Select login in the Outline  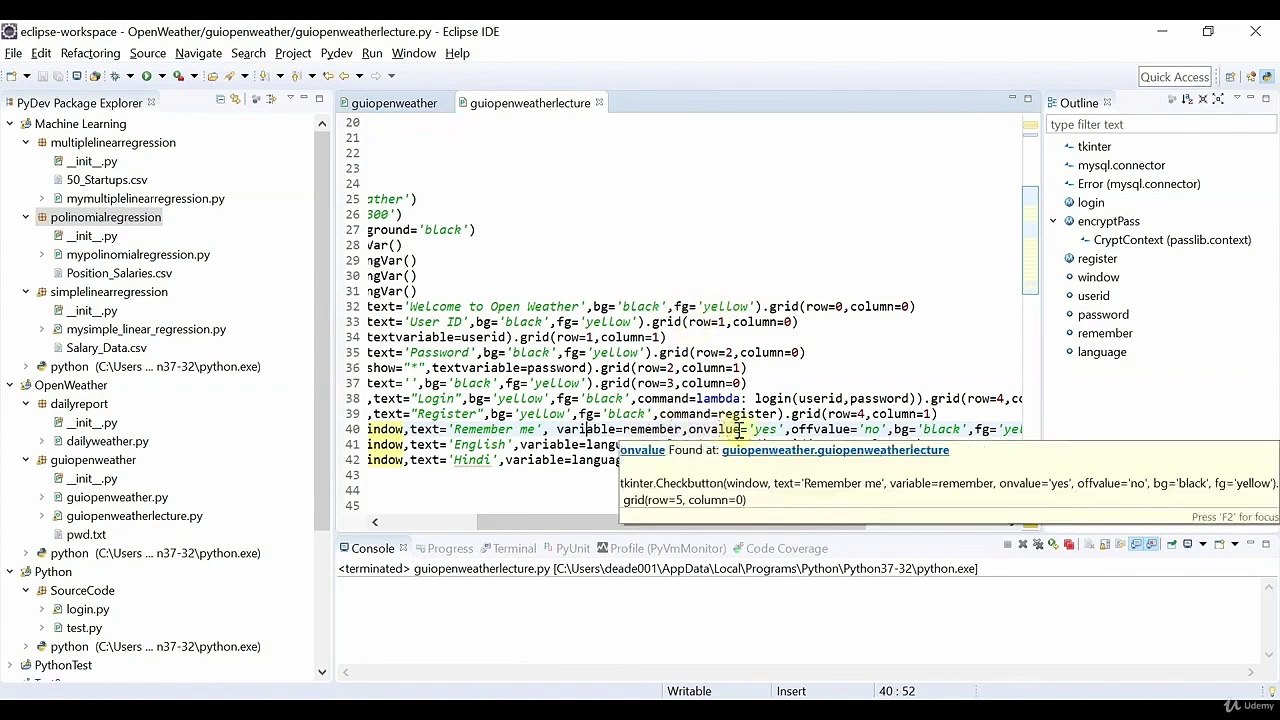coord(1091,202)
